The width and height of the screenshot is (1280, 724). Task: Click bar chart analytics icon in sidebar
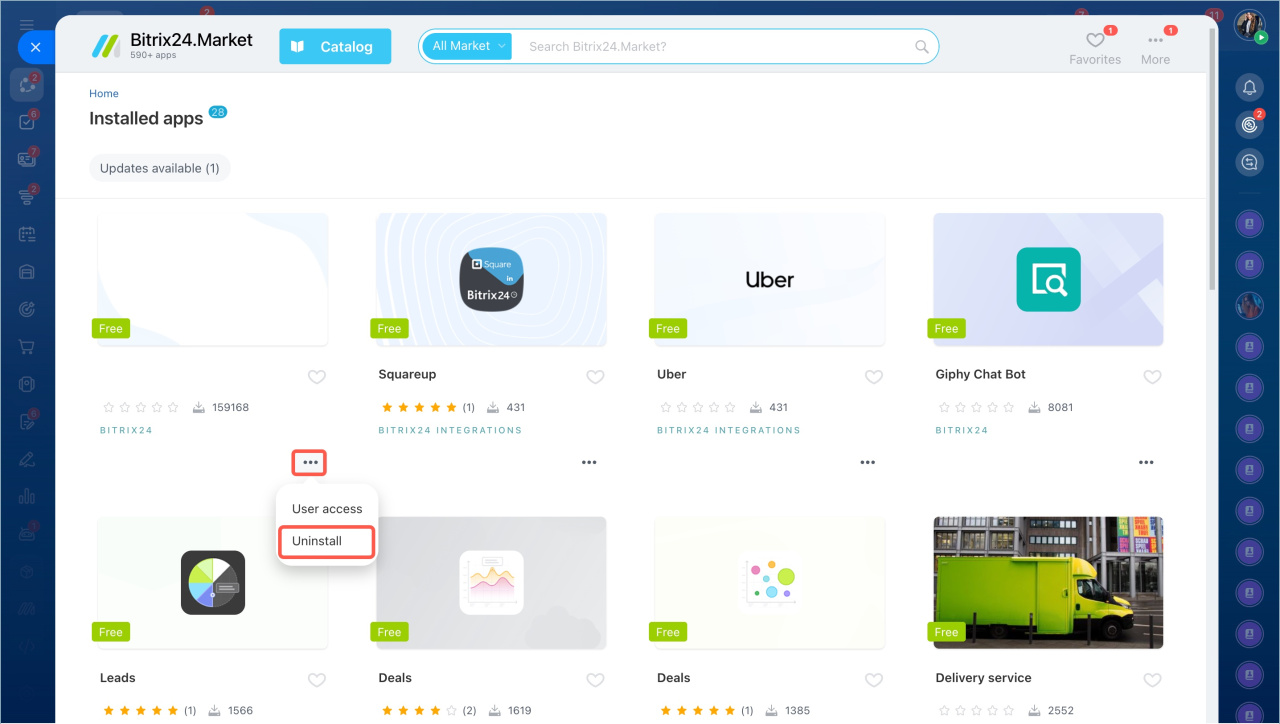click(x=28, y=496)
